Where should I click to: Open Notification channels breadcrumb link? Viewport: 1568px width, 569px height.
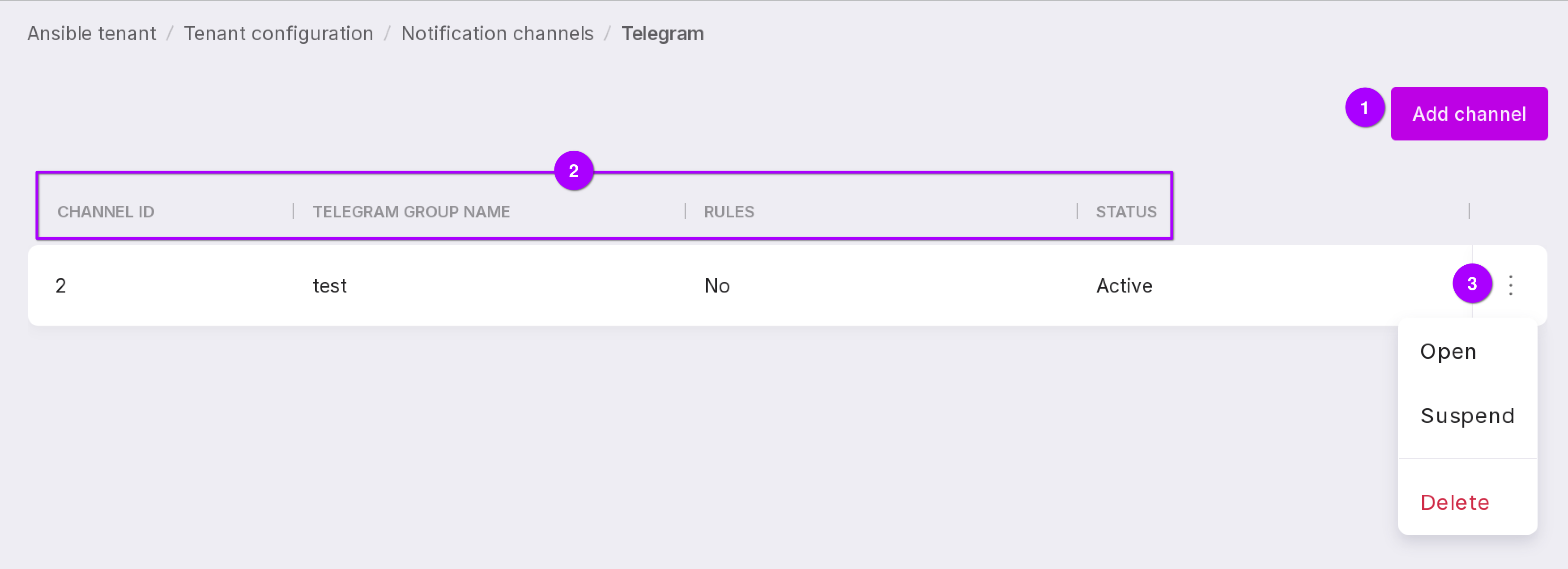tap(497, 34)
